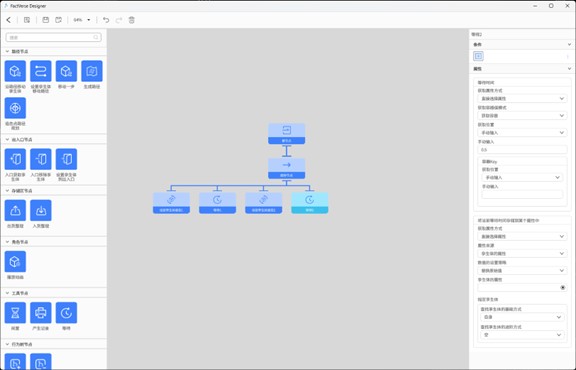Viewport: 576px width, 370px height.
Task: Open the dropdown showing 自身
Action: pos(522,317)
